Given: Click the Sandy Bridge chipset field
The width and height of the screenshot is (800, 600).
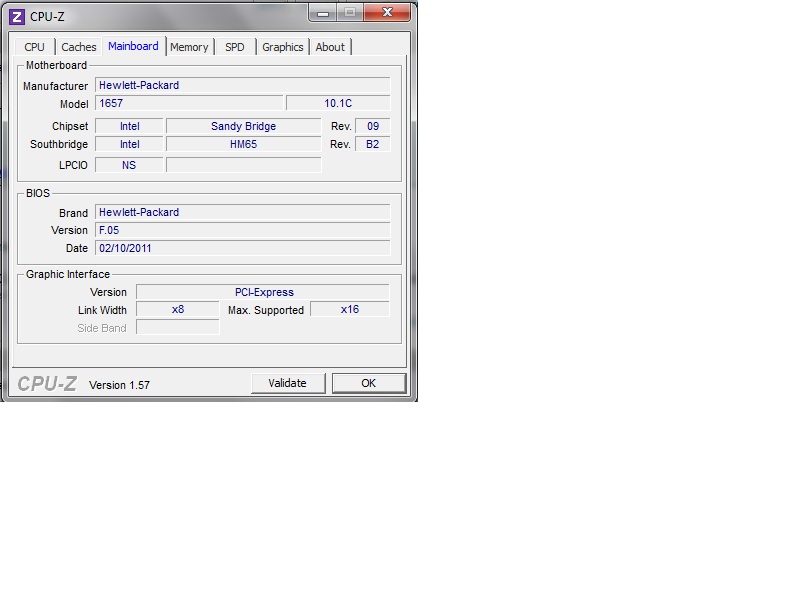Looking at the screenshot, I should [244, 126].
